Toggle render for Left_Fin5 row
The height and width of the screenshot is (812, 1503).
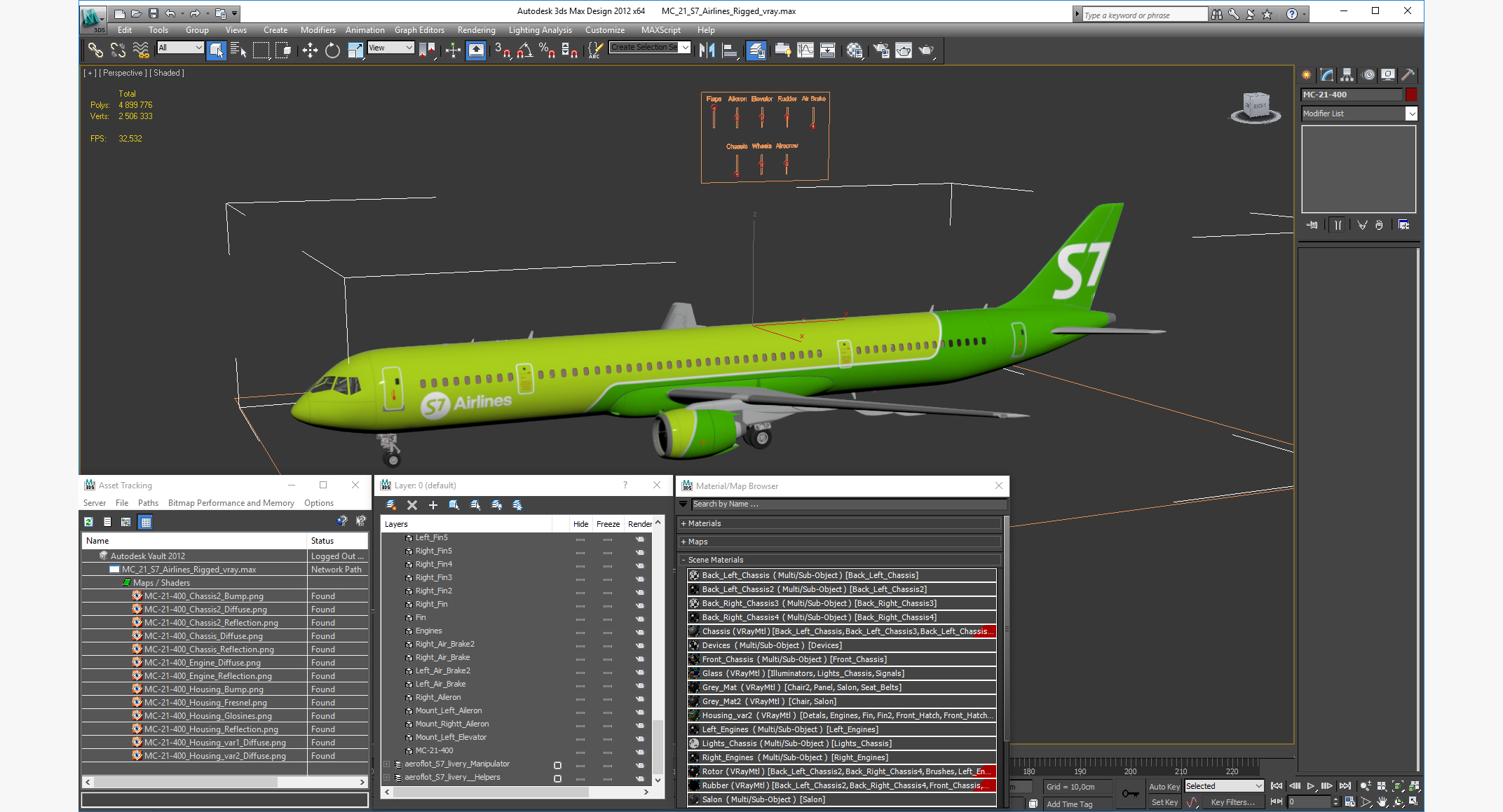pyautogui.click(x=640, y=538)
